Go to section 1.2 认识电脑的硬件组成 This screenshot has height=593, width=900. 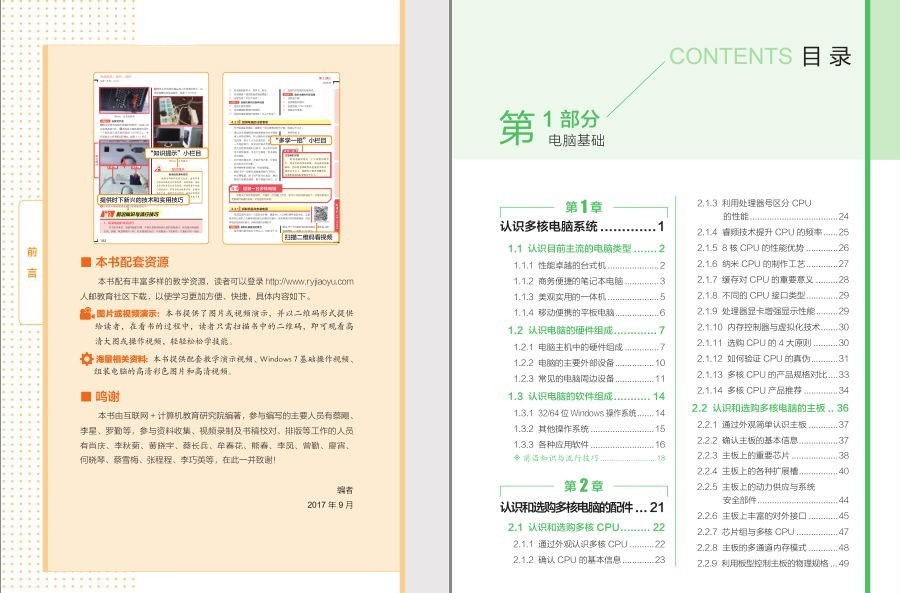[586, 331]
